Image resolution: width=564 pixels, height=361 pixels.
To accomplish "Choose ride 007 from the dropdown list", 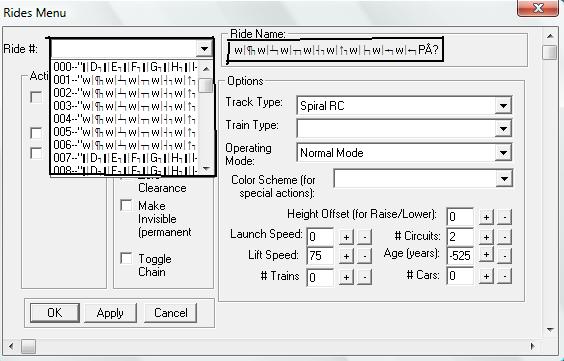I will 125,157.
